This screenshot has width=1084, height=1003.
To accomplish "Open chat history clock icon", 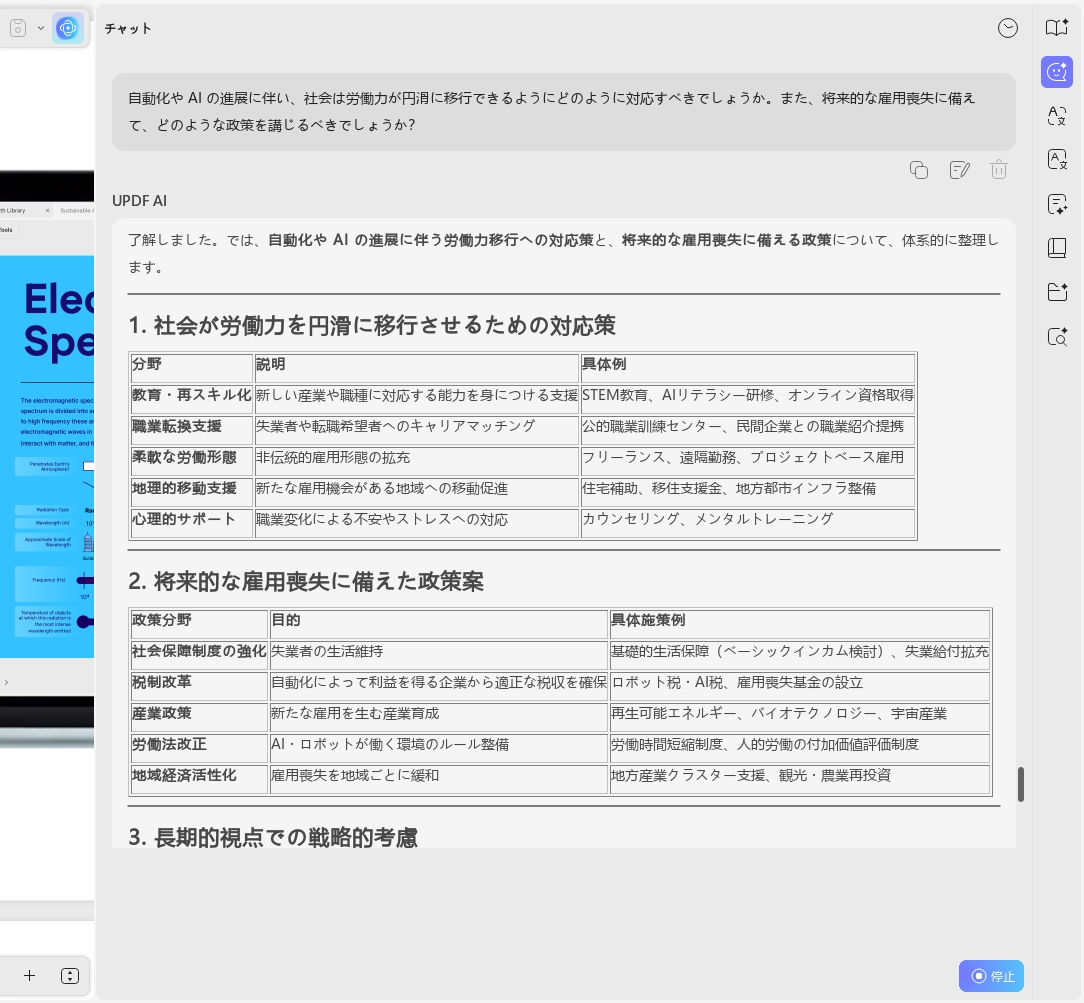I will tap(1007, 28).
